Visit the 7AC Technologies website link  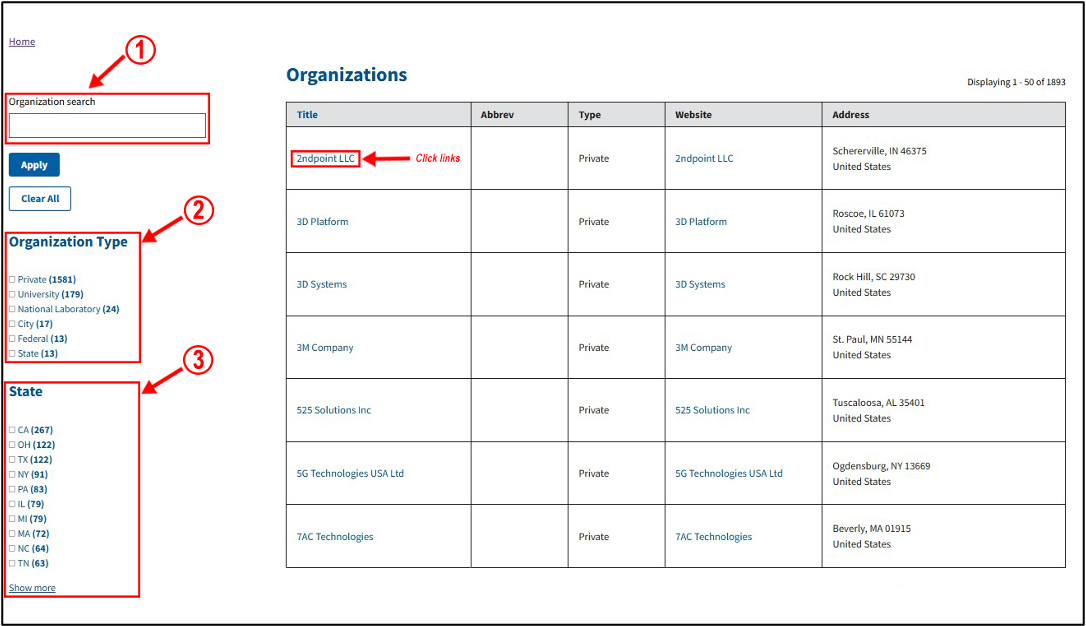[x=713, y=537]
